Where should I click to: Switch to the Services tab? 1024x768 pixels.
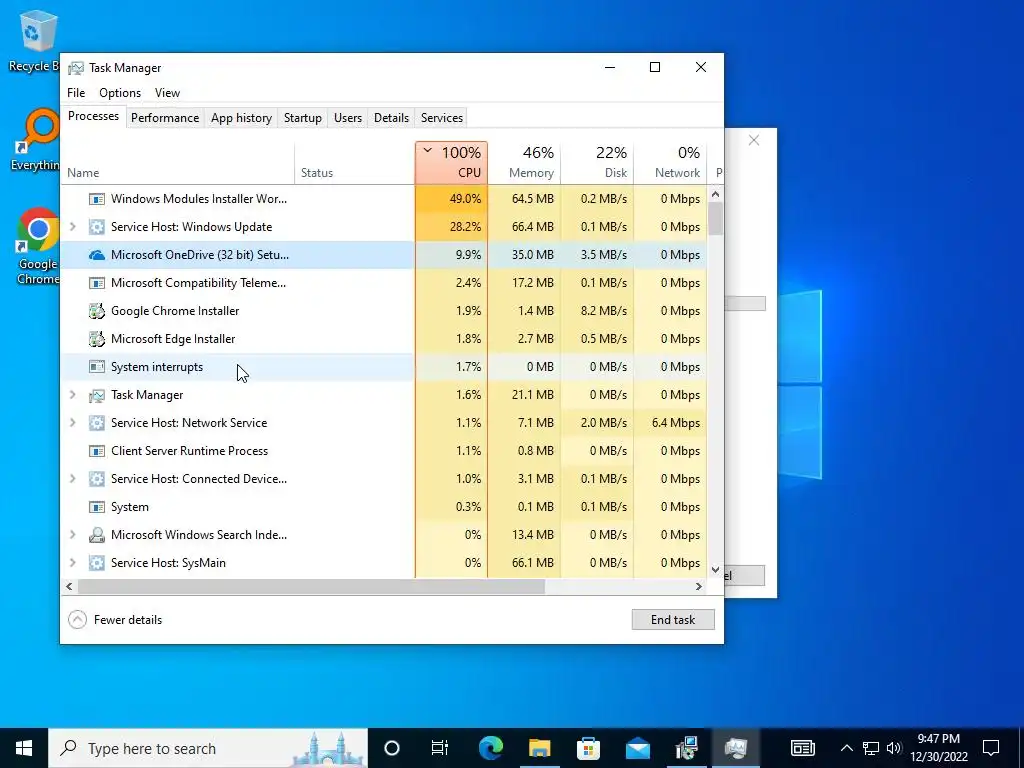pyautogui.click(x=441, y=118)
